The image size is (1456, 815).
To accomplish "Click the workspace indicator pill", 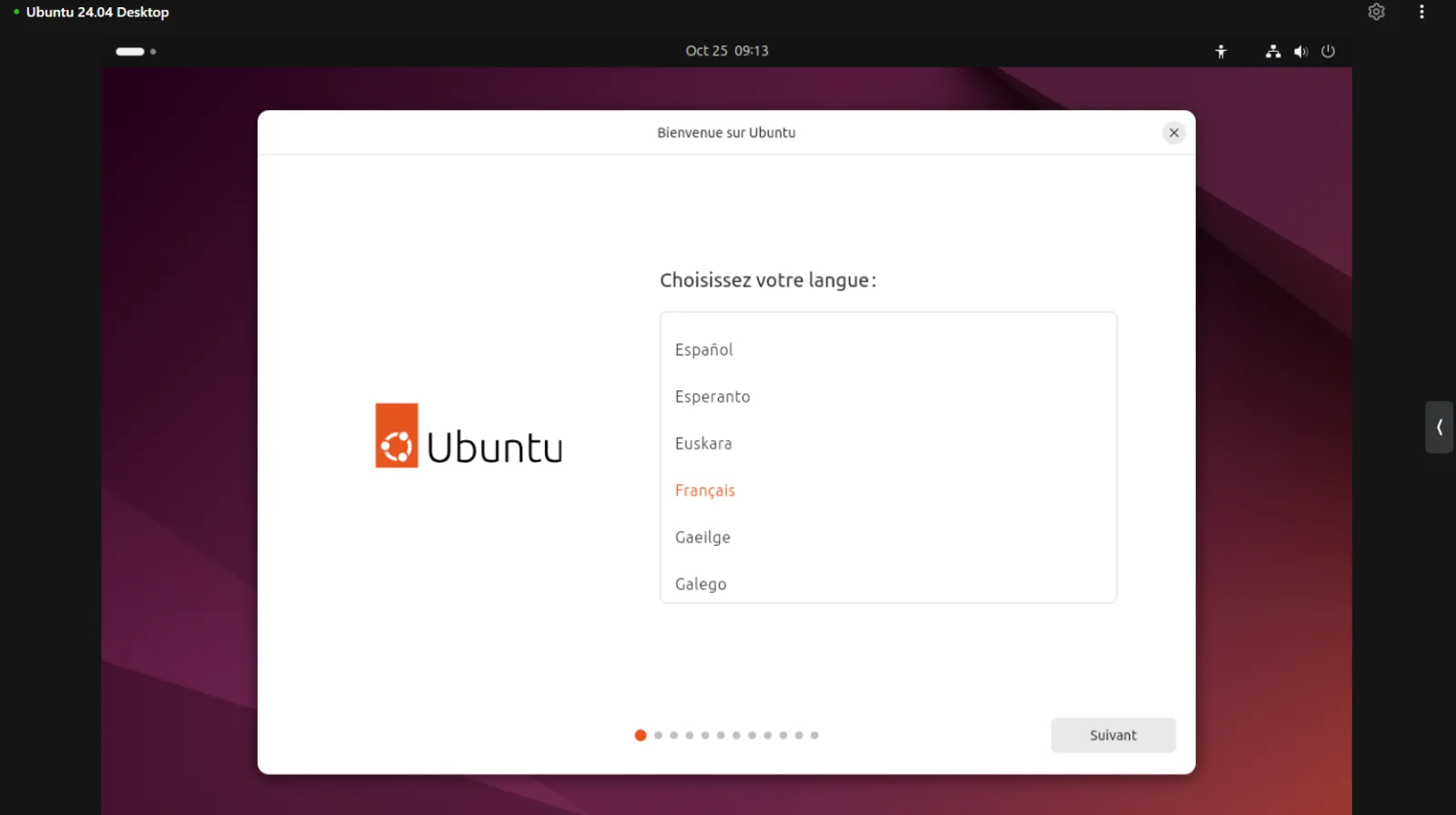I will coord(130,52).
